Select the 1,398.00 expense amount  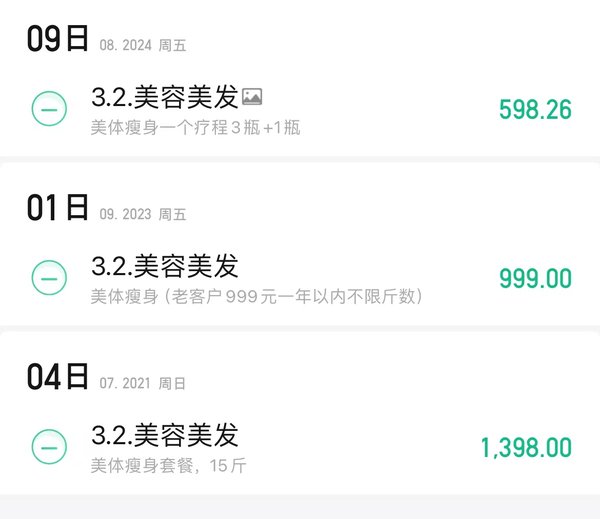click(x=526, y=447)
